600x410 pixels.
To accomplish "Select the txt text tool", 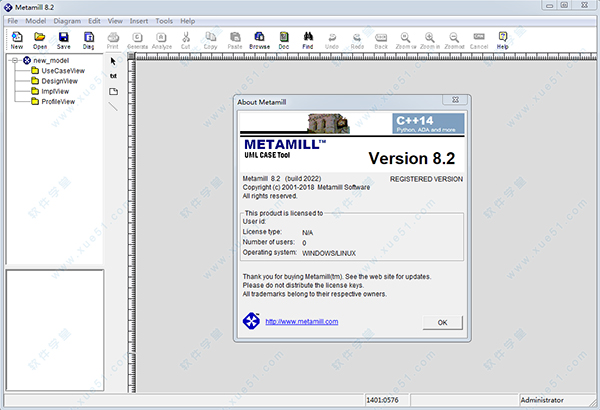I will click(x=113, y=76).
